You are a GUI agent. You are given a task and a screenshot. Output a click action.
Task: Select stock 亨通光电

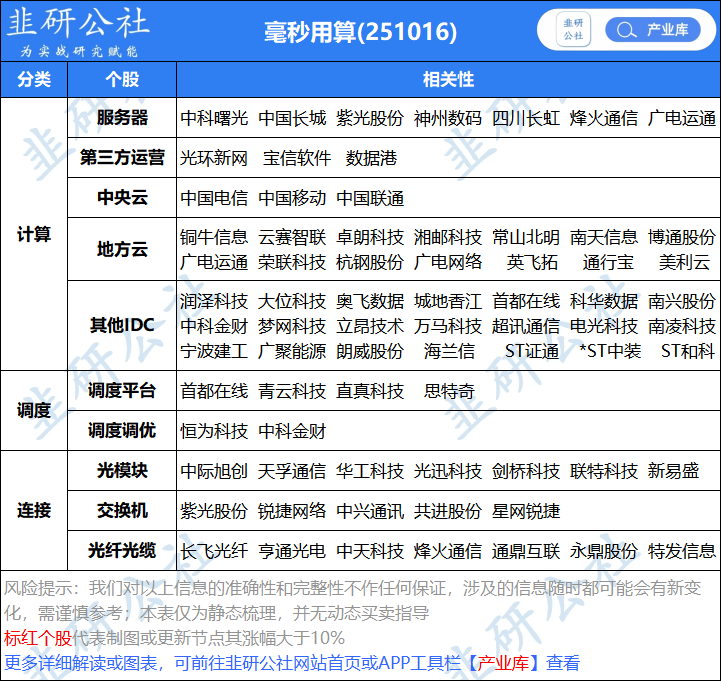pos(292,551)
